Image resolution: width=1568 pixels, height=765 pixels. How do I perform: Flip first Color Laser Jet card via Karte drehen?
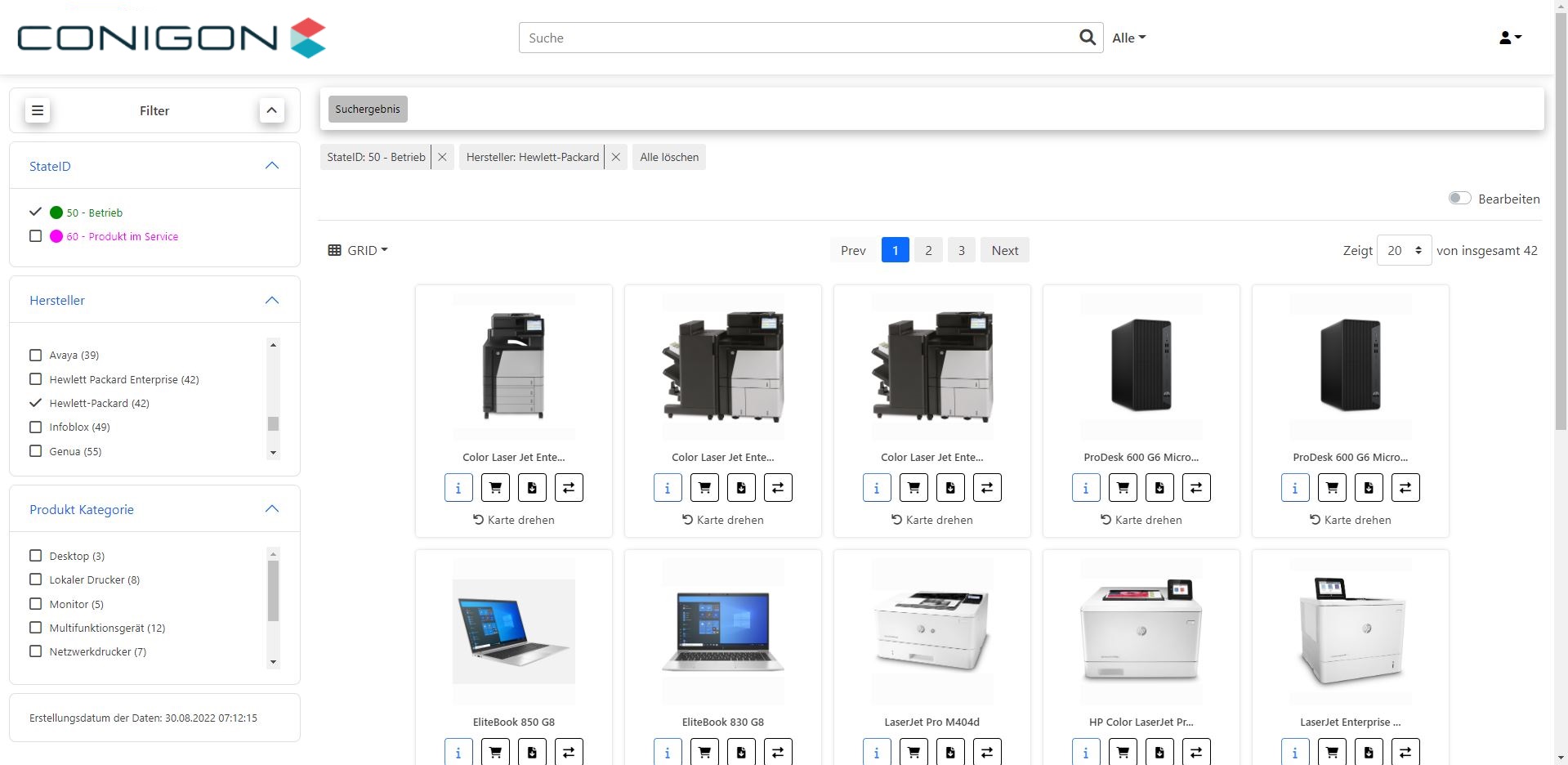click(x=514, y=520)
